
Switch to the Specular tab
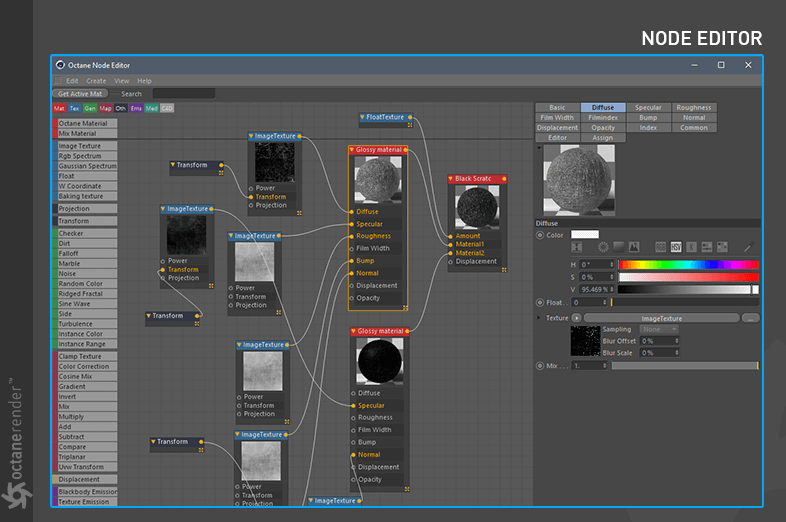tap(648, 107)
